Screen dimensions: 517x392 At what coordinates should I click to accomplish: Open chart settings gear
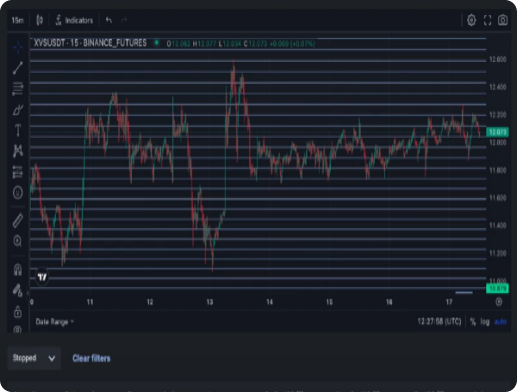[471, 20]
